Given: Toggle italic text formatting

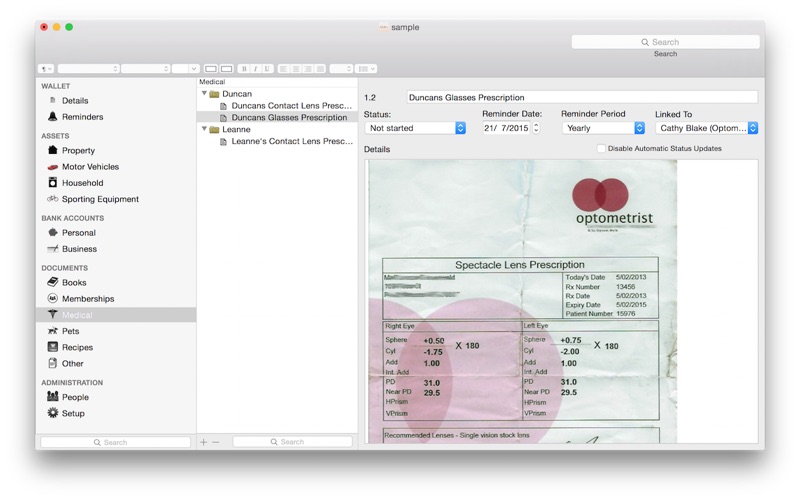Looking at the screenshot, I should 255,68.
